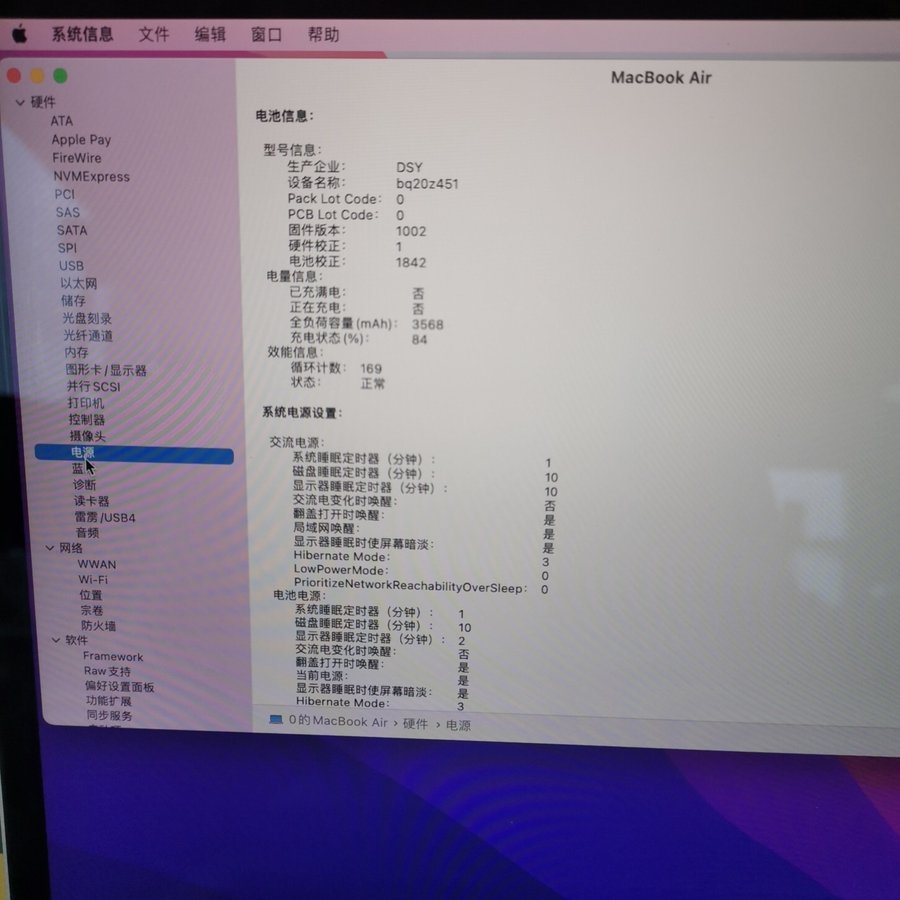Click the PrioritizeNetworkReachabilityOverSleep label
900x900 pixels.
[410, 587]
